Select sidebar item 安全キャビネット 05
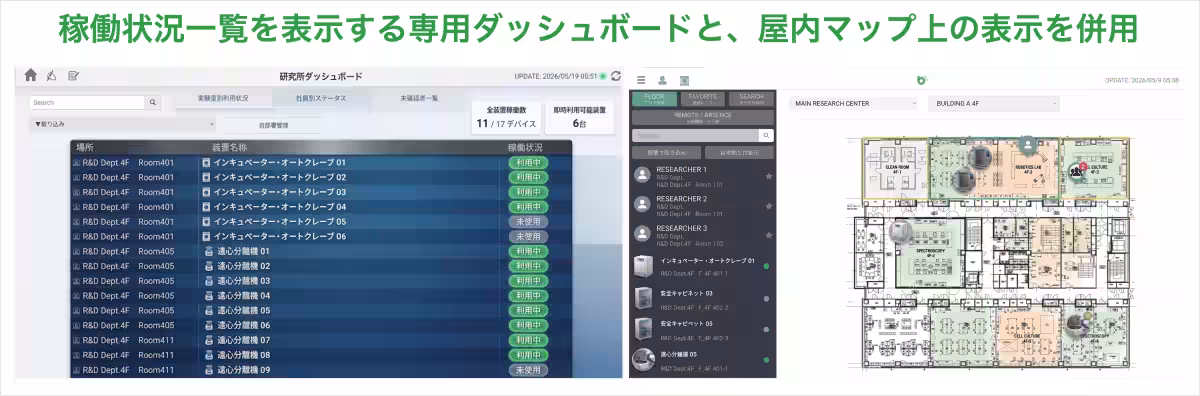Viewport: 1200px width, 396px height. click(x=703, y=330)
